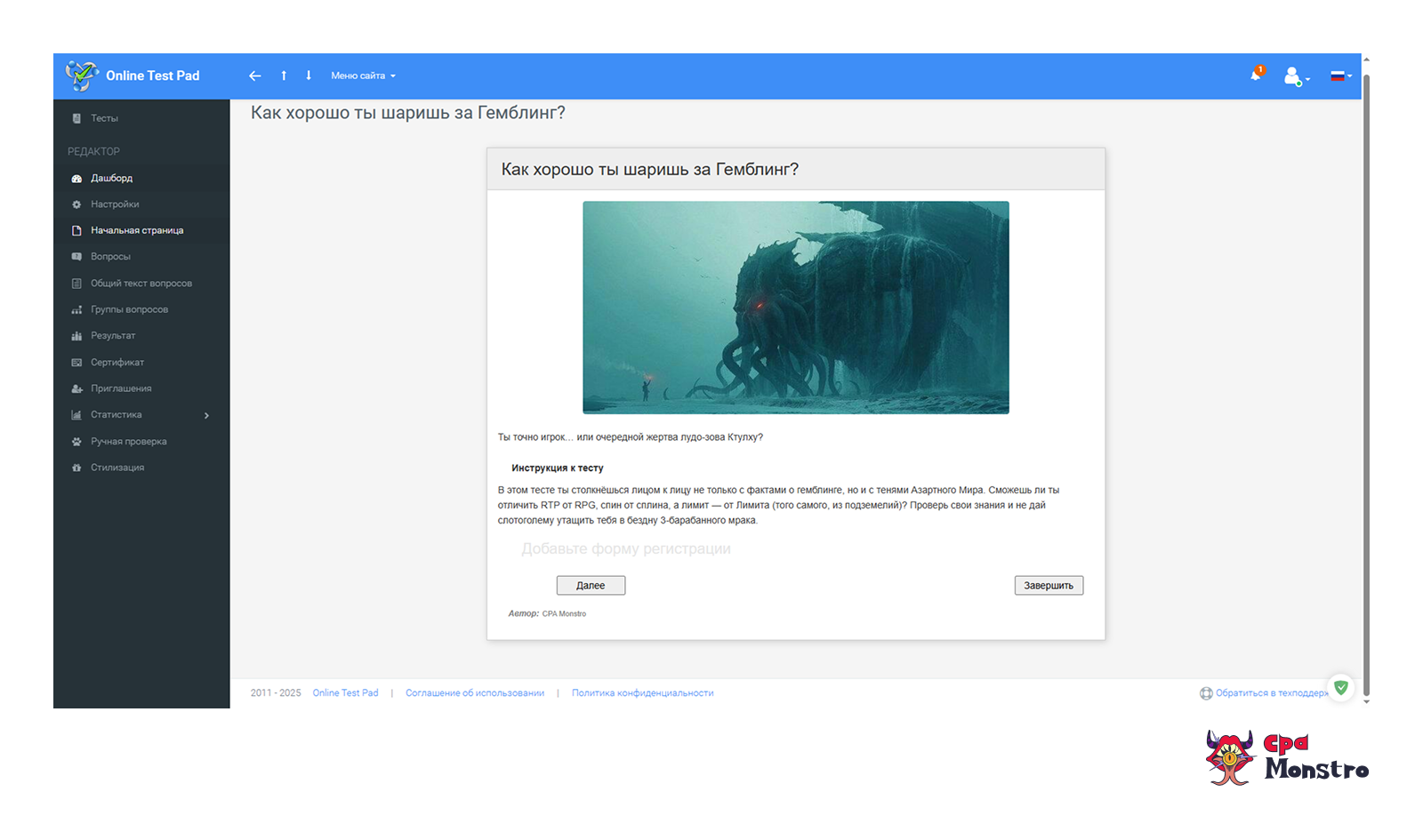
Task: Click the Результат chart icon
Action: pos(76,336)
